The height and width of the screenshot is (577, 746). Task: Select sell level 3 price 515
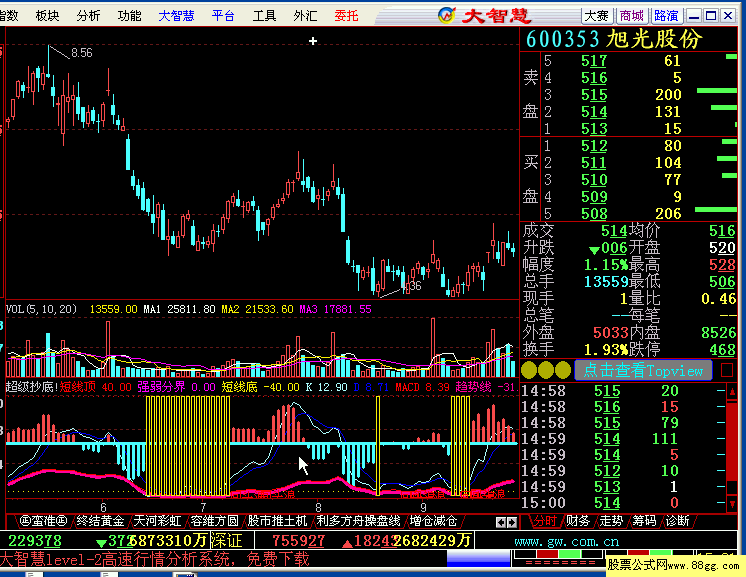pyautogui.click(x=594, y=95)
